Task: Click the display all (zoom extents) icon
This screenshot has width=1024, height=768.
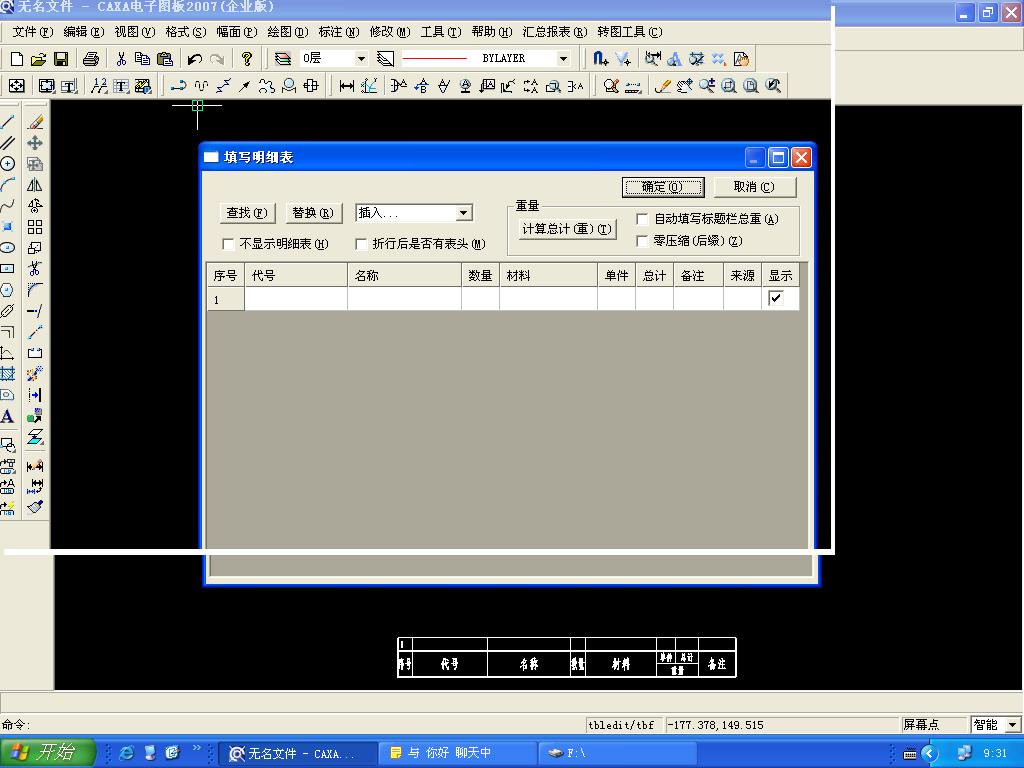Action: (751, 86)
